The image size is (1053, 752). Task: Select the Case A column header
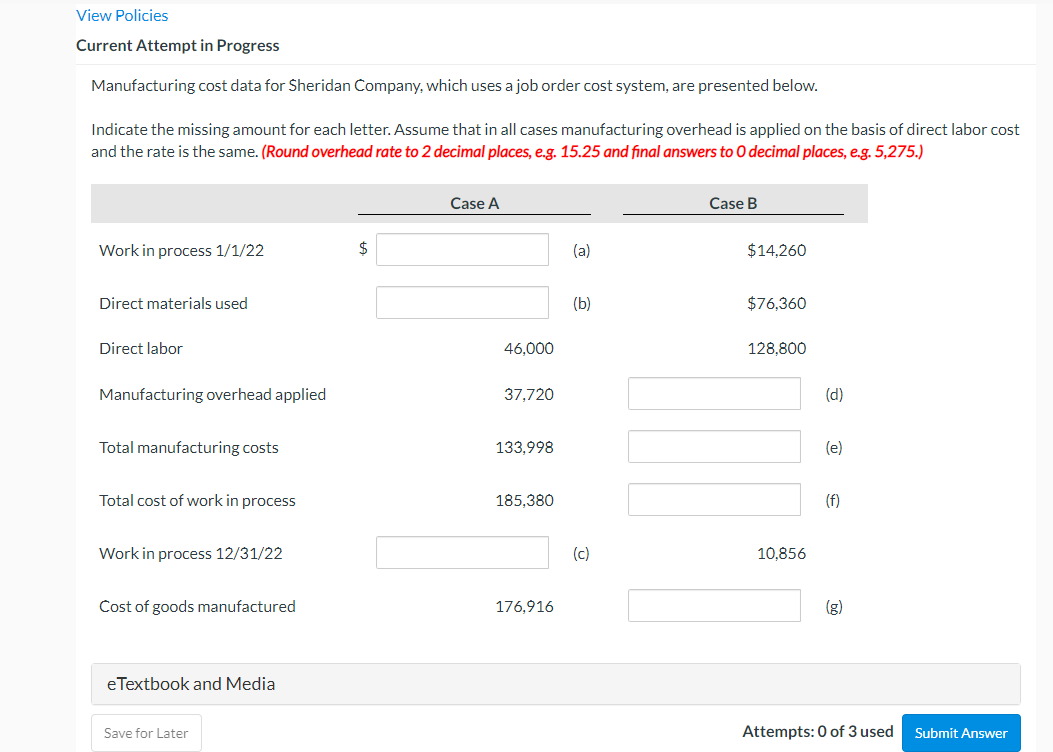click(474, 203)
